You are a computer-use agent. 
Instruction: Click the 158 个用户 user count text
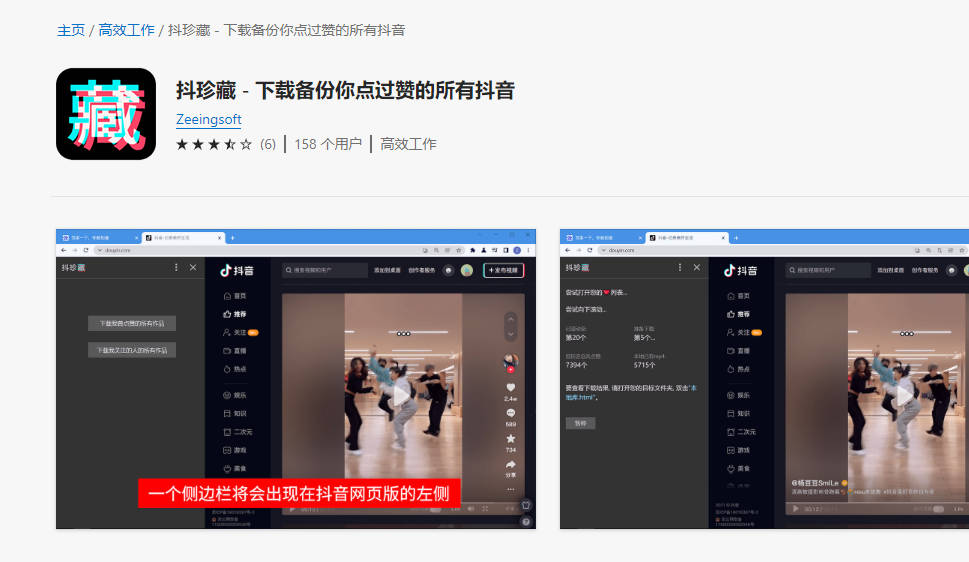pos(328,145)
